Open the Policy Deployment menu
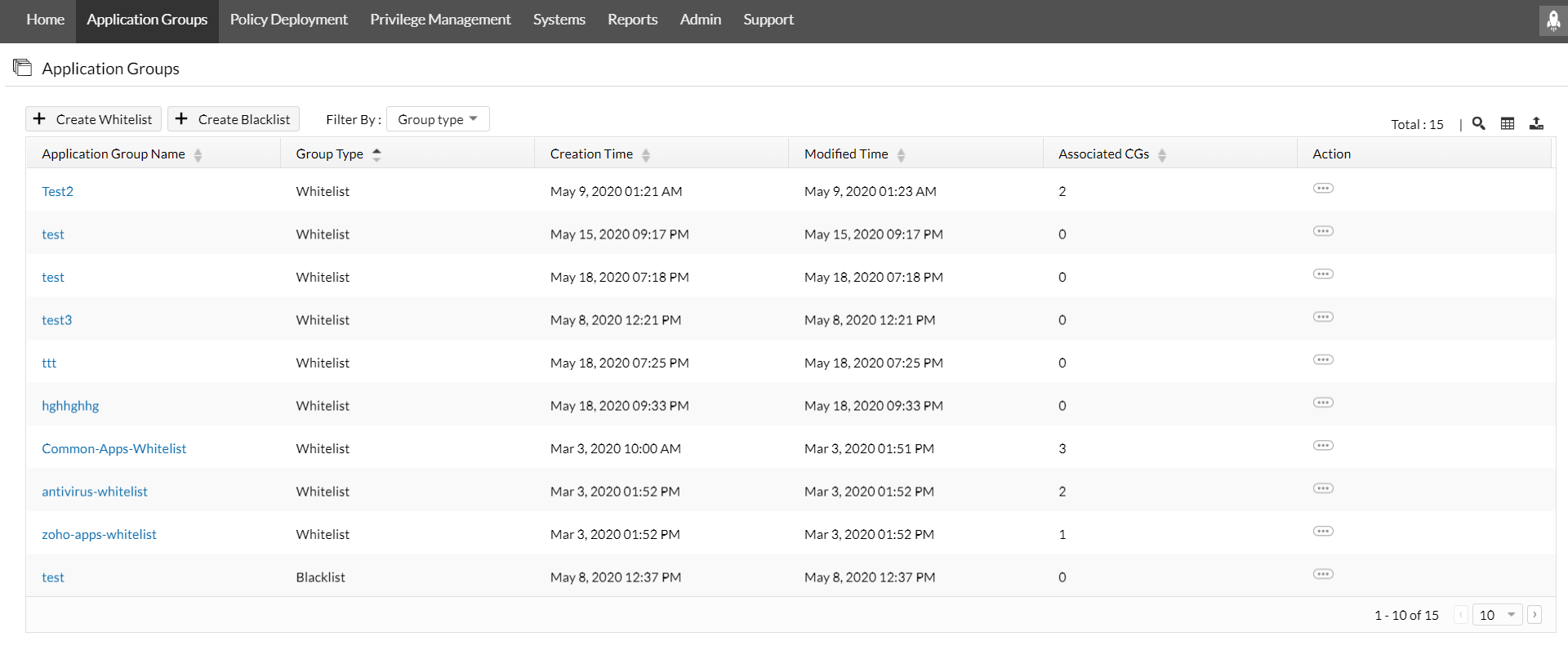 click(288, 20)
